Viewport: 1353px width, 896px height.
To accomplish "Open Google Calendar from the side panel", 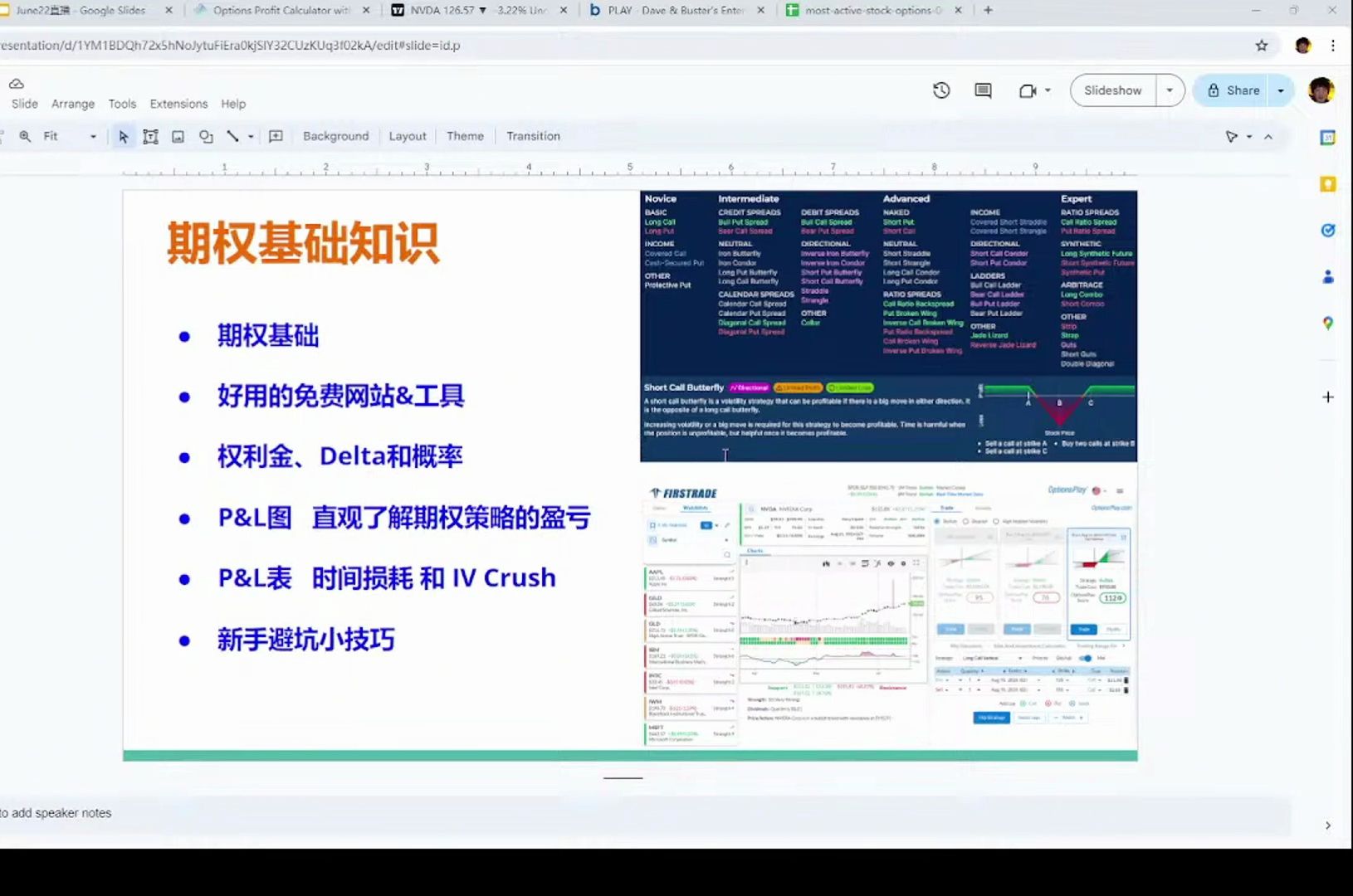I will coord(1327,138).
